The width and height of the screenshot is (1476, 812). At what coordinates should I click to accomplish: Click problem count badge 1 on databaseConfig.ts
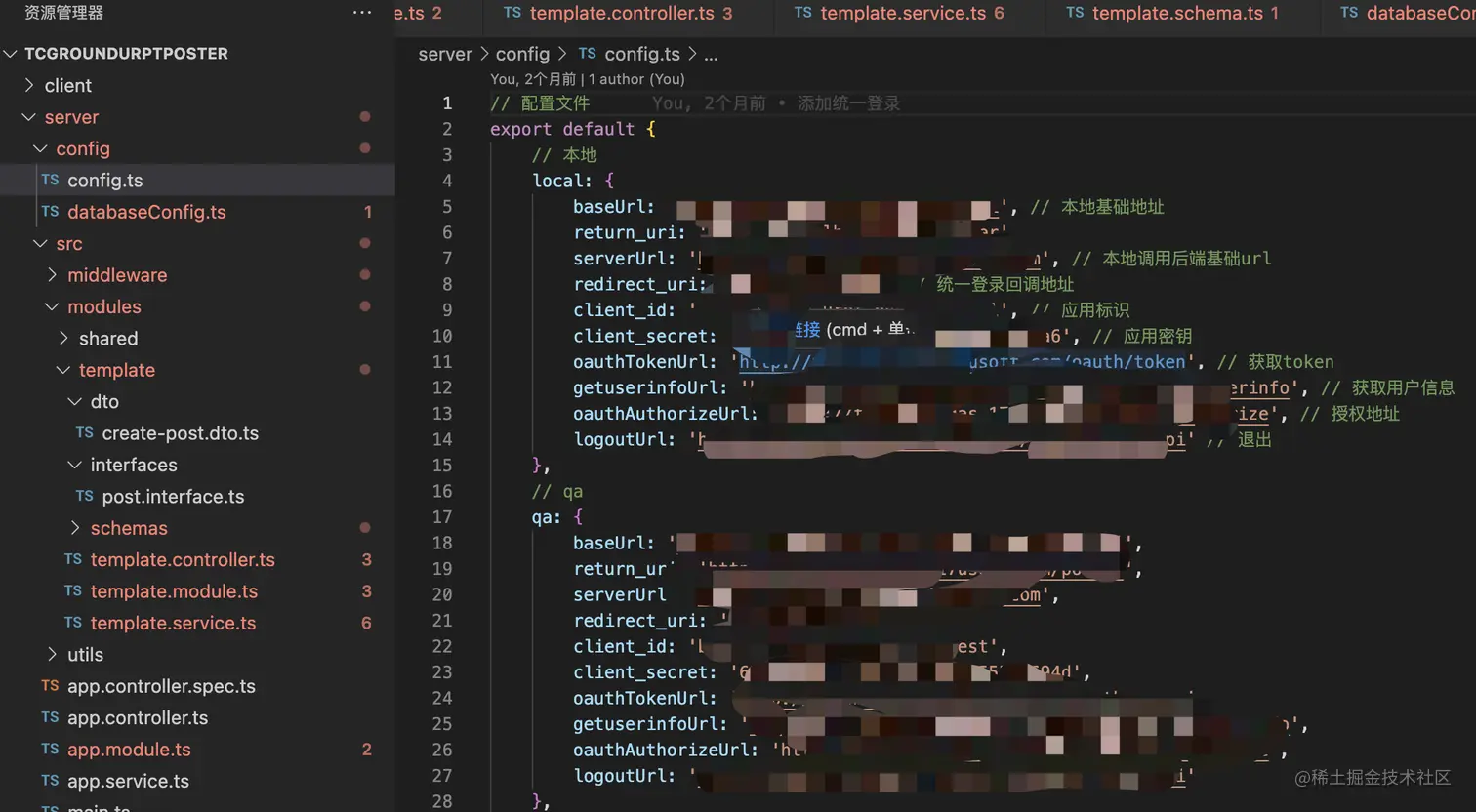coord(367,212)
